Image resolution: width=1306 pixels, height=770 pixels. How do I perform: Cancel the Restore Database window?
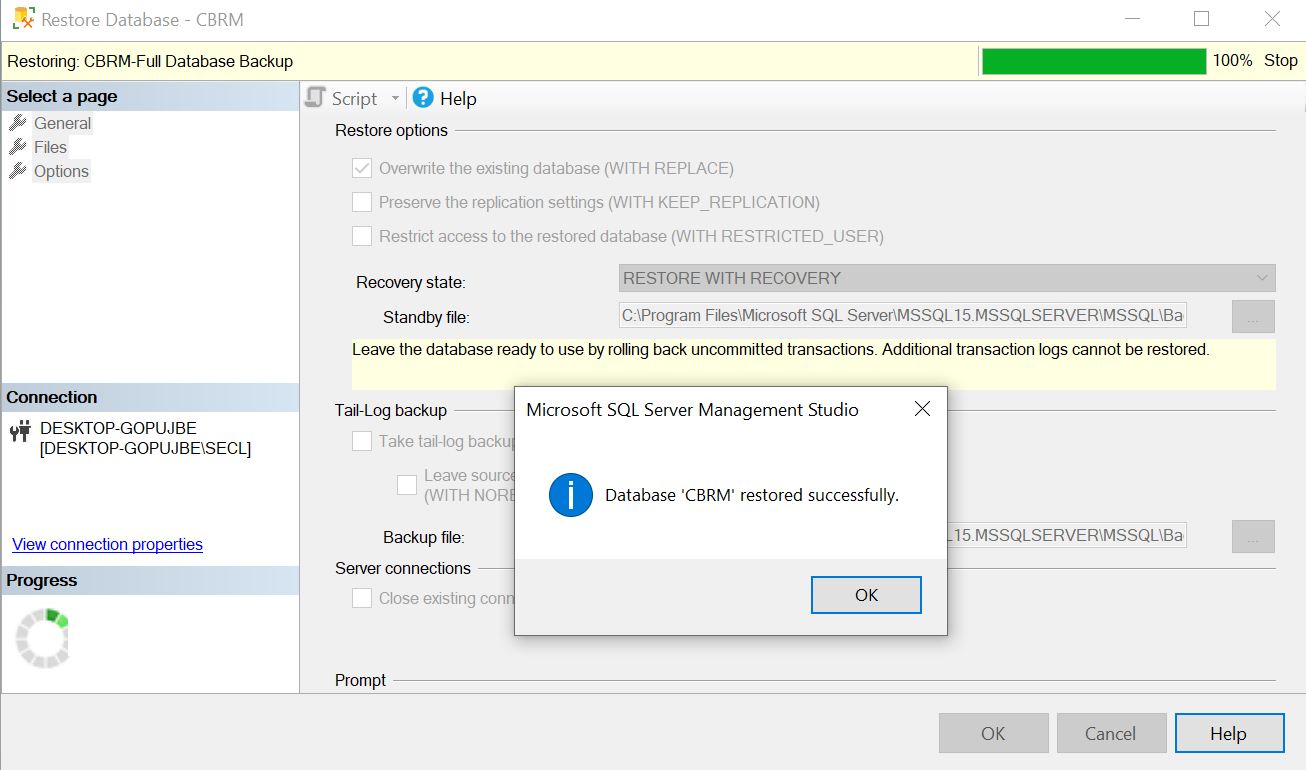1111,733
